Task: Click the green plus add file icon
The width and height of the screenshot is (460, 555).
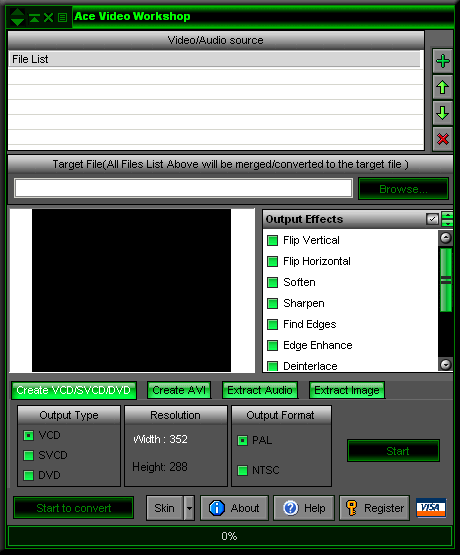Action: [443, 61]
